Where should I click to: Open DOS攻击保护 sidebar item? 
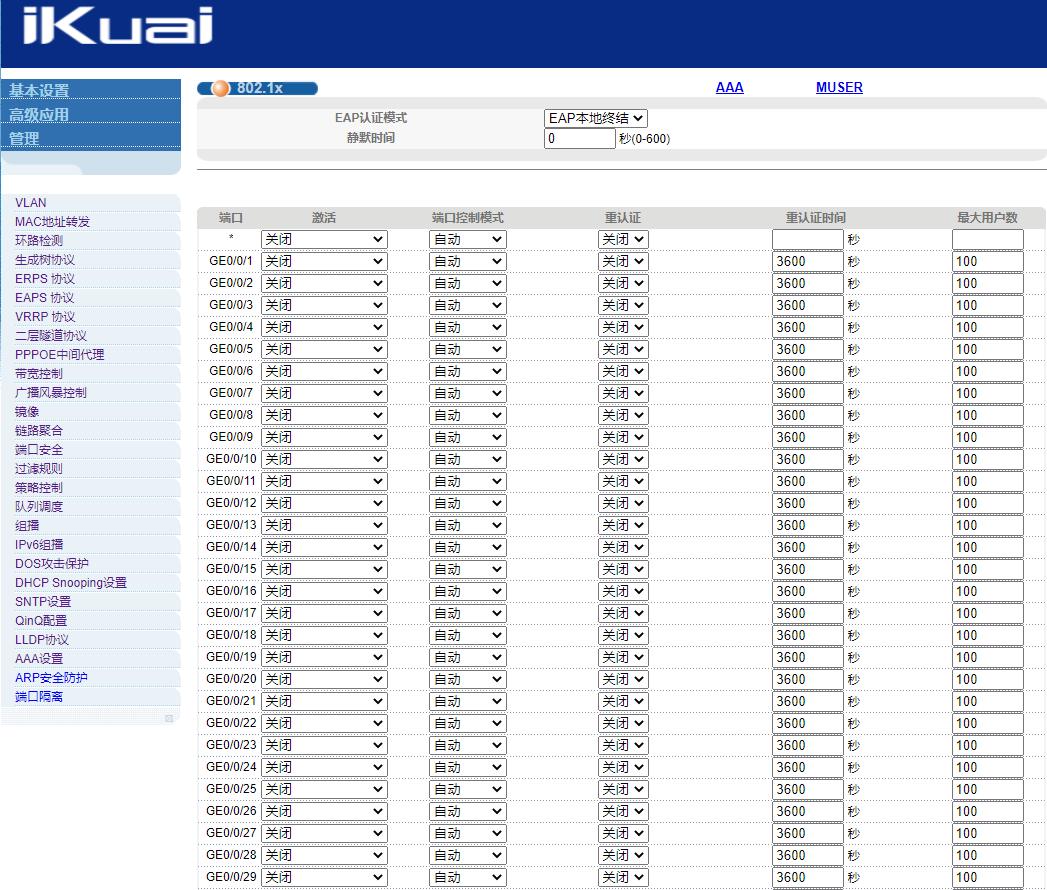tap(51, 564)
